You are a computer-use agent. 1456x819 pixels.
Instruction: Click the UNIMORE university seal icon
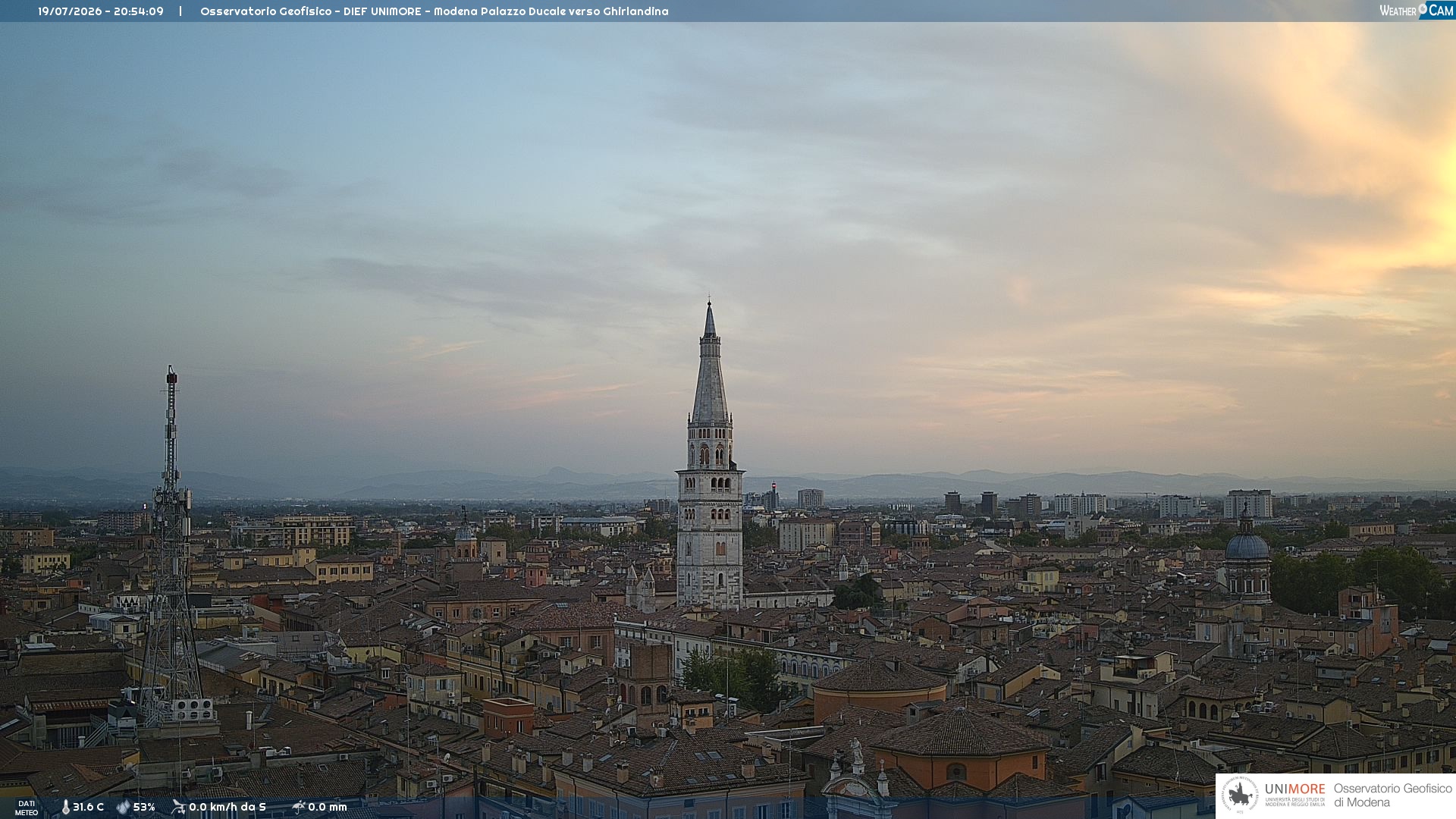(x=1239, y=795)
